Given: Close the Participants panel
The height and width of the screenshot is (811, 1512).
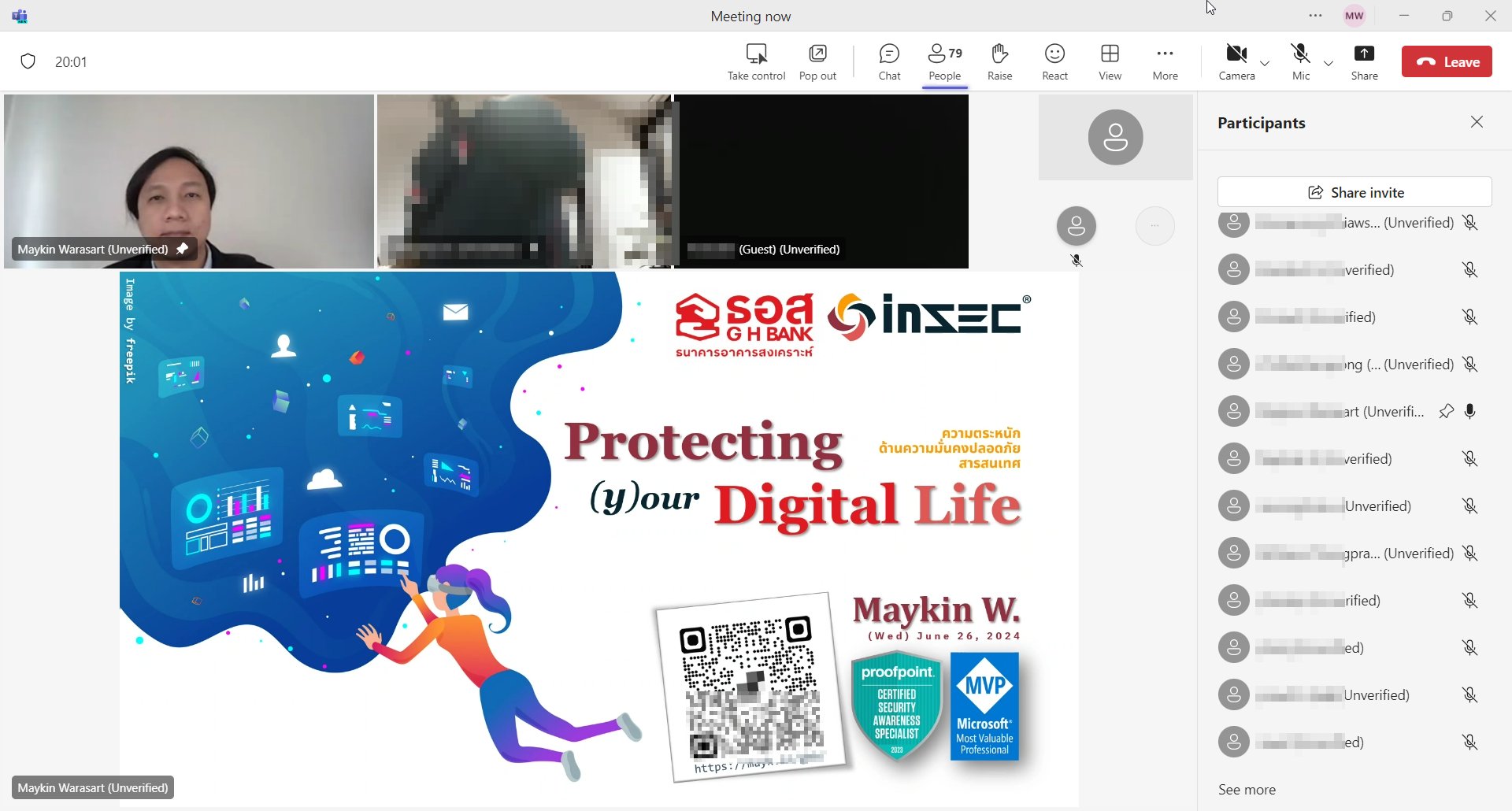Looking at the screenshot, I should click(x=1477, y=122).
